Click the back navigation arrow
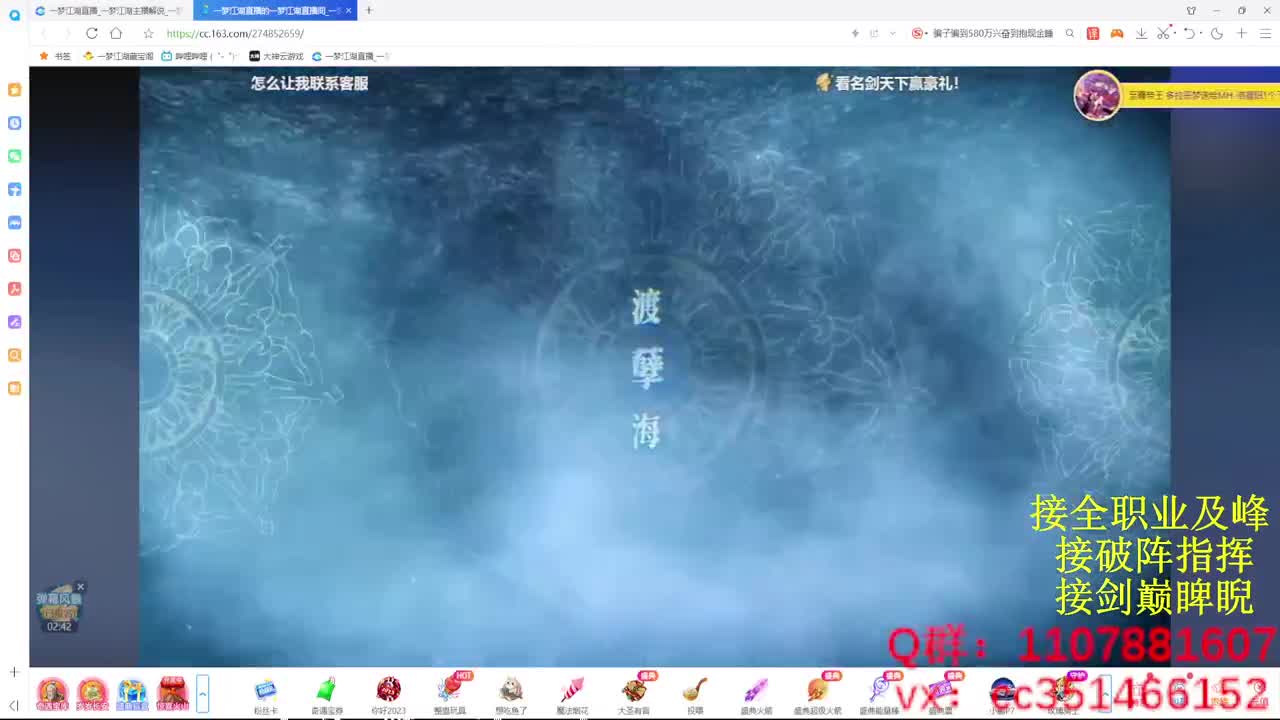 coord(43,33)
